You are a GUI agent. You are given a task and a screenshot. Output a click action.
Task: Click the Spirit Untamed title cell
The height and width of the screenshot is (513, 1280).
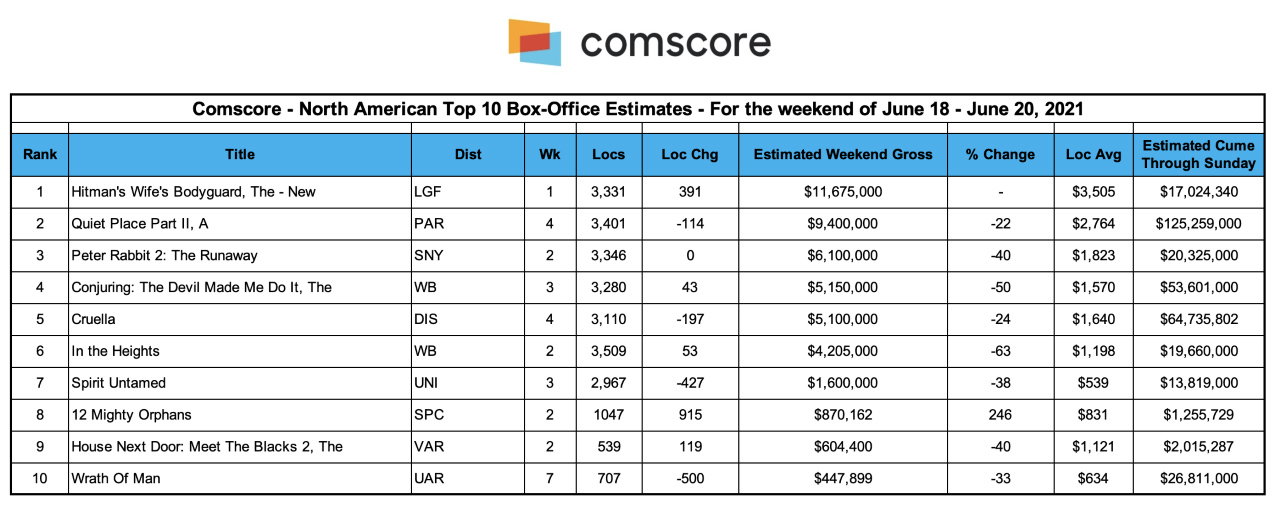pos(240,383)
